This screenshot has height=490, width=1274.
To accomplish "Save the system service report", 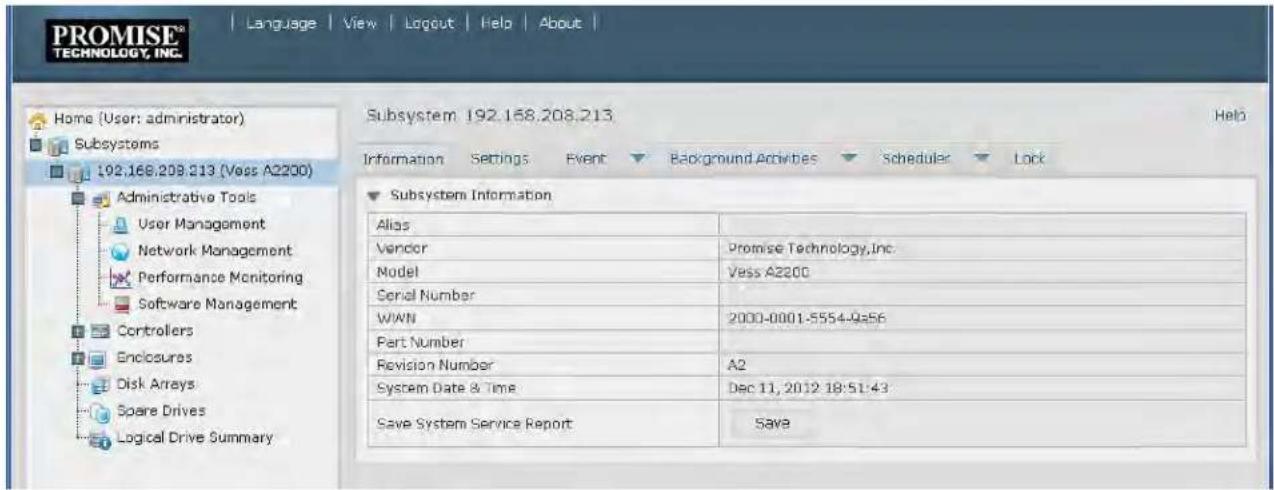I will point(772,423).
